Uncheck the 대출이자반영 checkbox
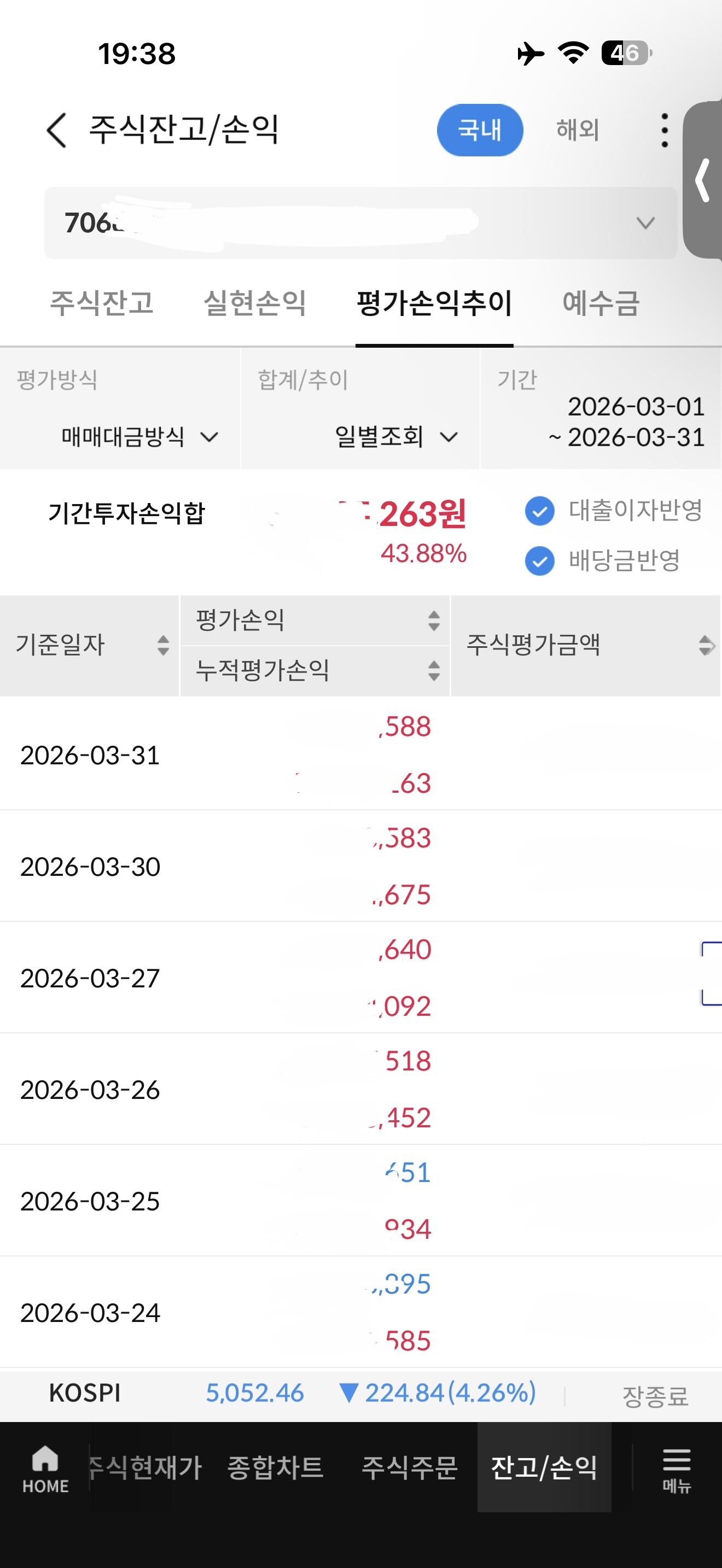 (539, 511)
